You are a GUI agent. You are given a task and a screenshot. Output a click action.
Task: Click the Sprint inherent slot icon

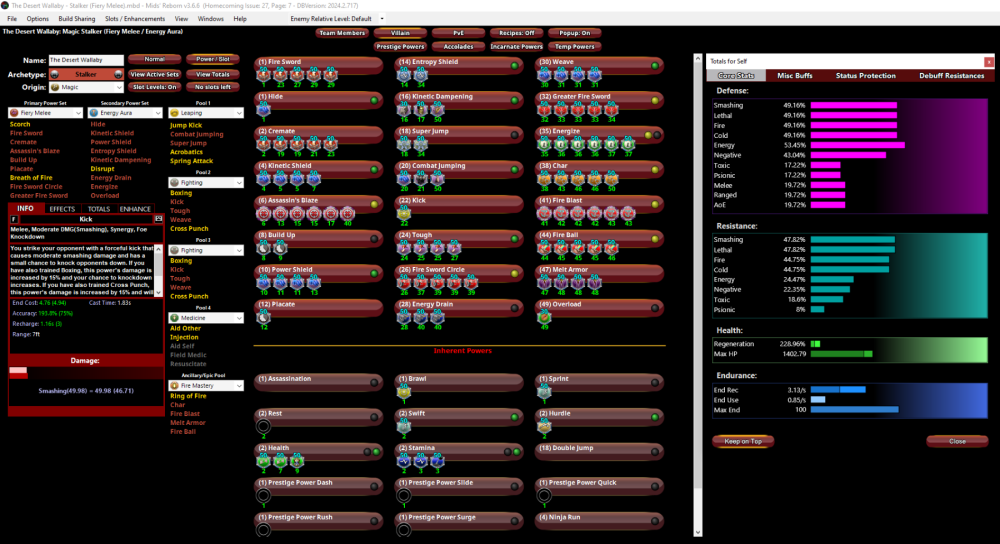point(544,392)
